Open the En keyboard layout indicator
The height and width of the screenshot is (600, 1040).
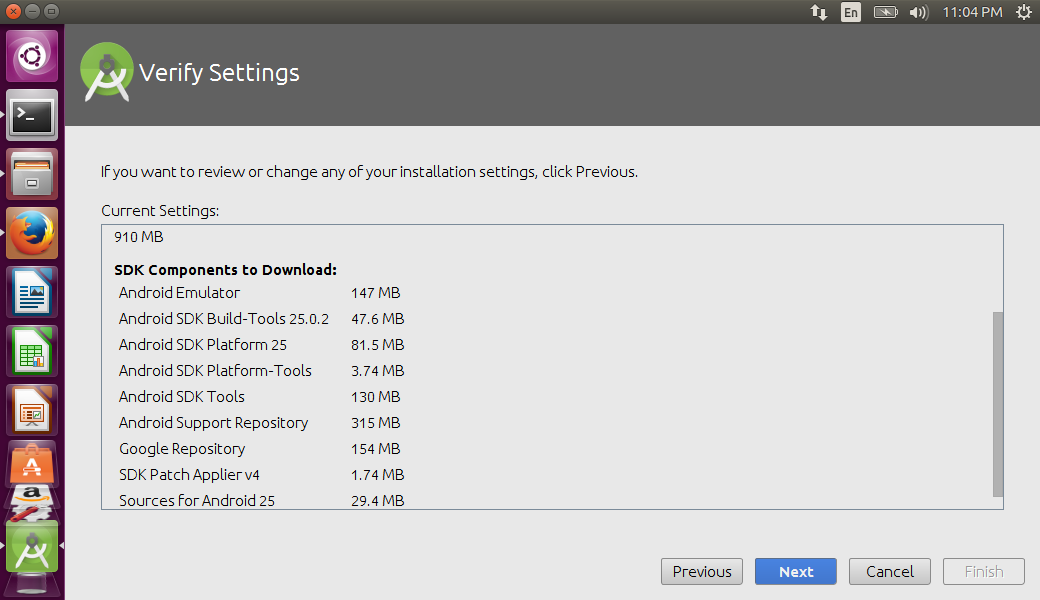point(850,12)
